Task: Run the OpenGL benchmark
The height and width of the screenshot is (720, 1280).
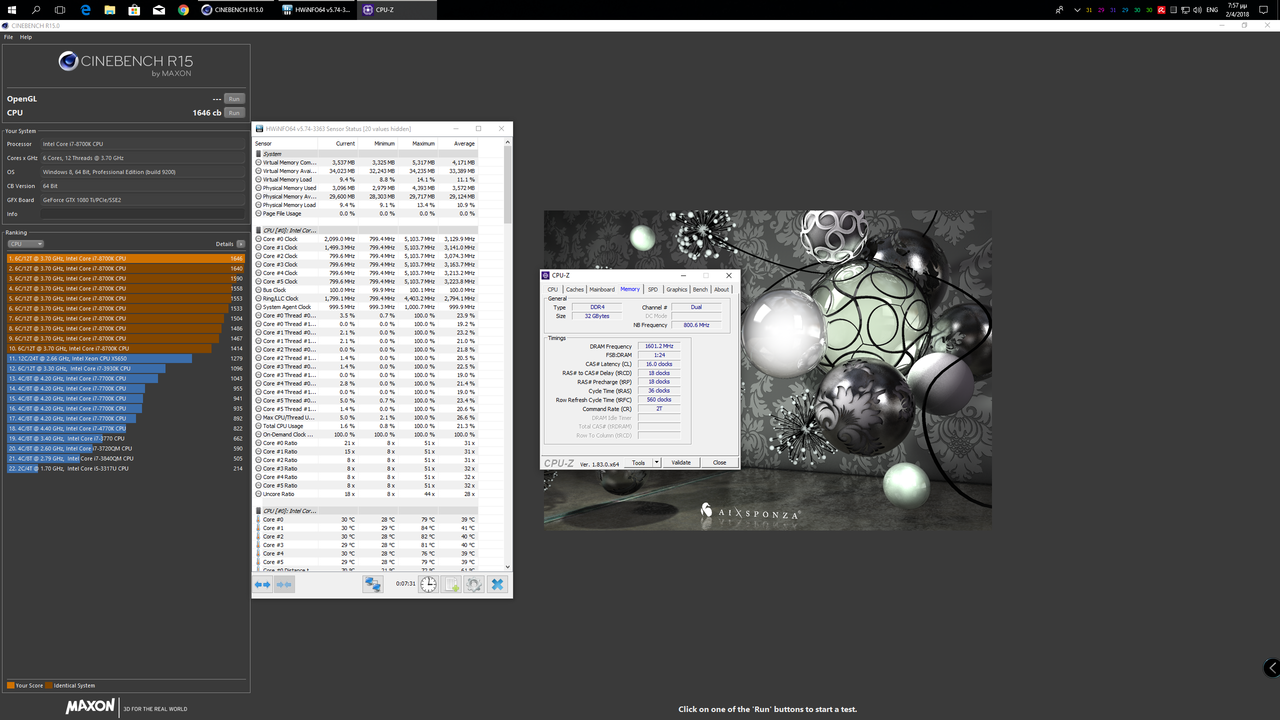Action: click(x=233, y=99)
